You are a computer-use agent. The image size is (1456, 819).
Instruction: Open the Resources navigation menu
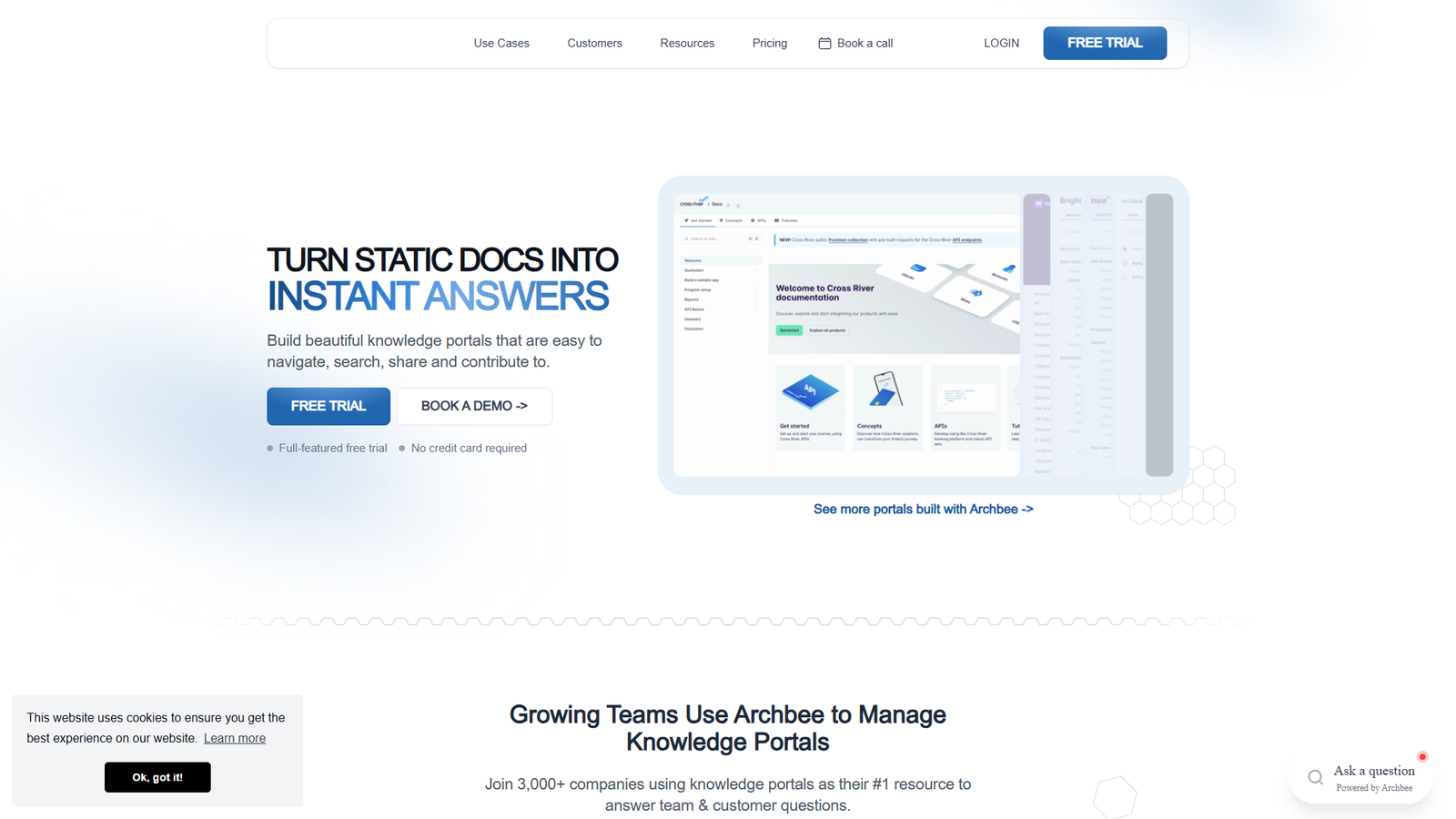coord(687,43)
